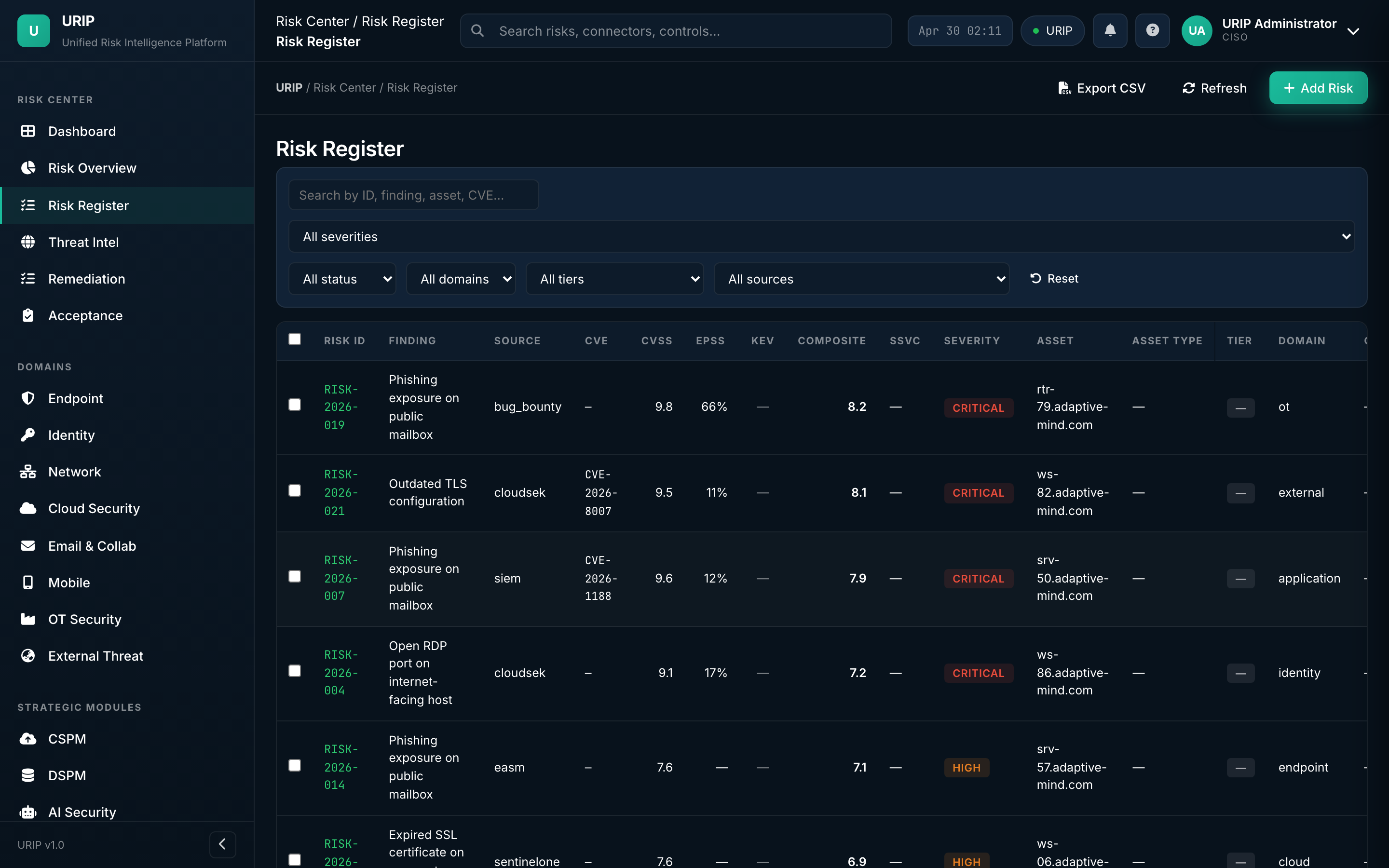Click the Add Risk button
The width and height of the screenshot is (1389, 868).
pyautogui.click(x=1318, y=88)
